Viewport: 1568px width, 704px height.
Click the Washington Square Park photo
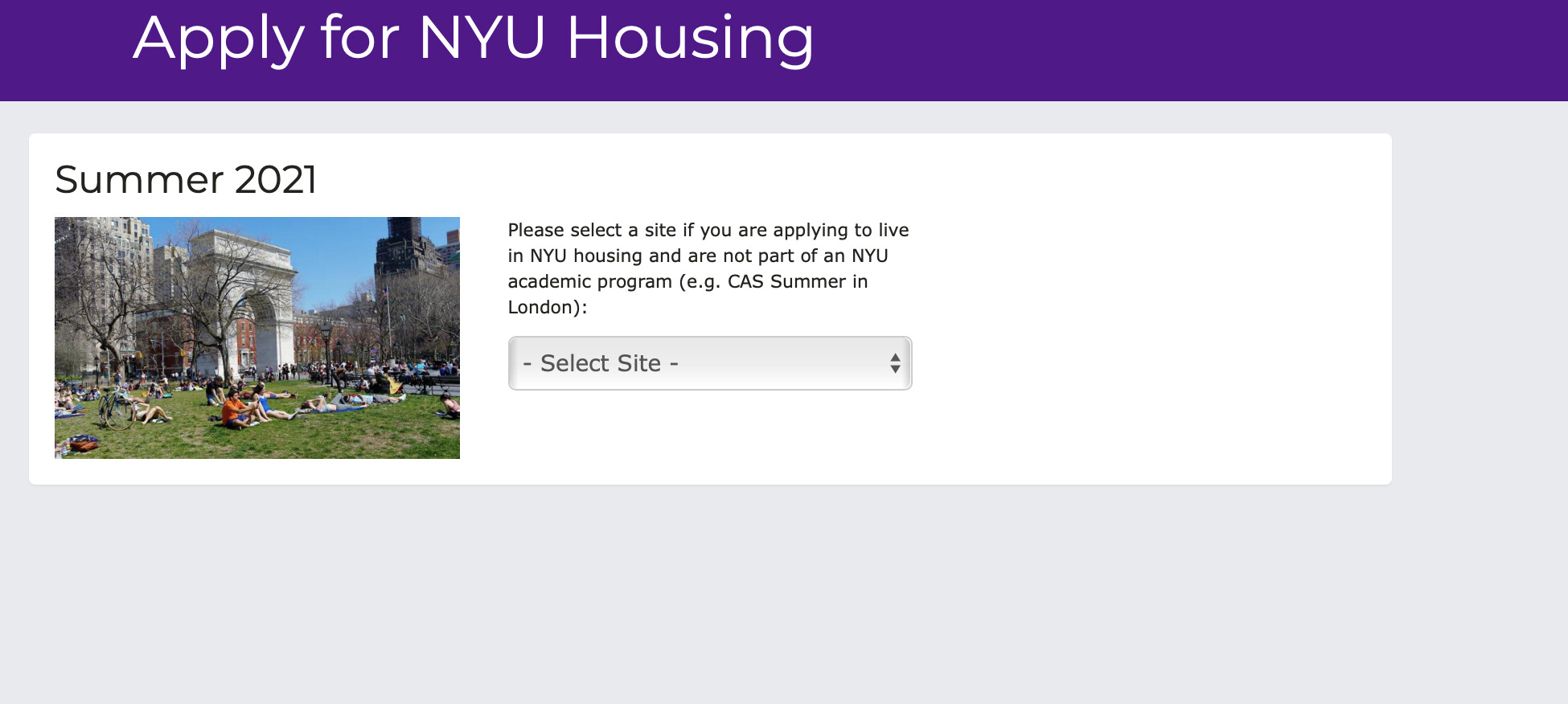(257, 338)
